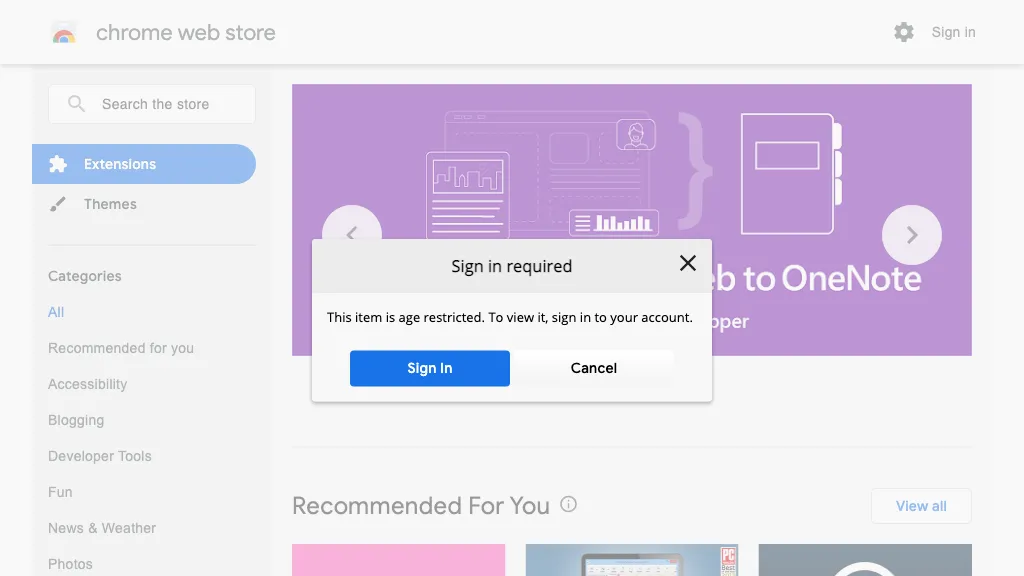Viewport: 1024px width, 576px height.
Task: Open settings via the gear icon
Action: (904, 32)
